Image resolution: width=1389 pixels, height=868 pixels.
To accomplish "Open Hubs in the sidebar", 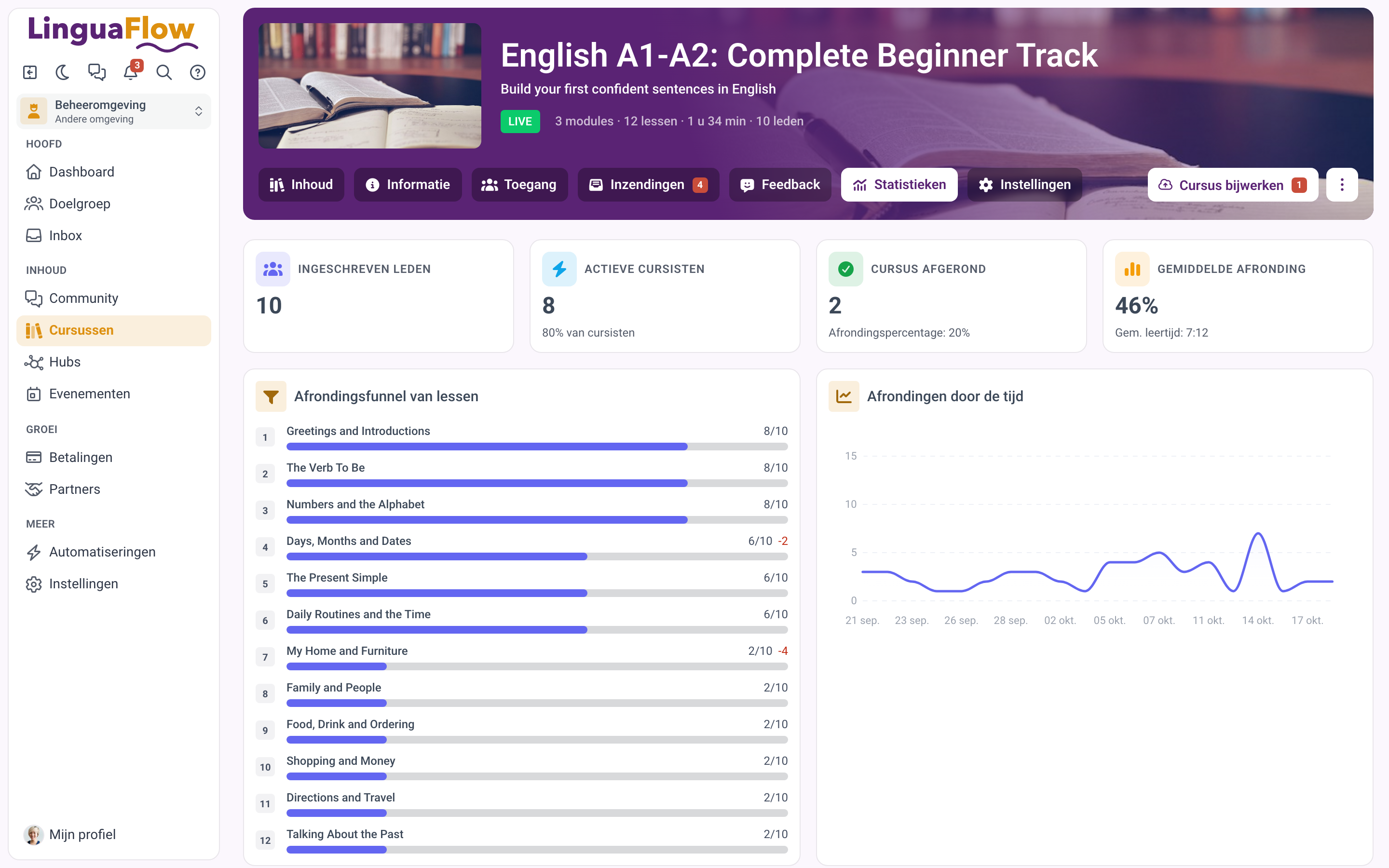I will coord(114,362).
